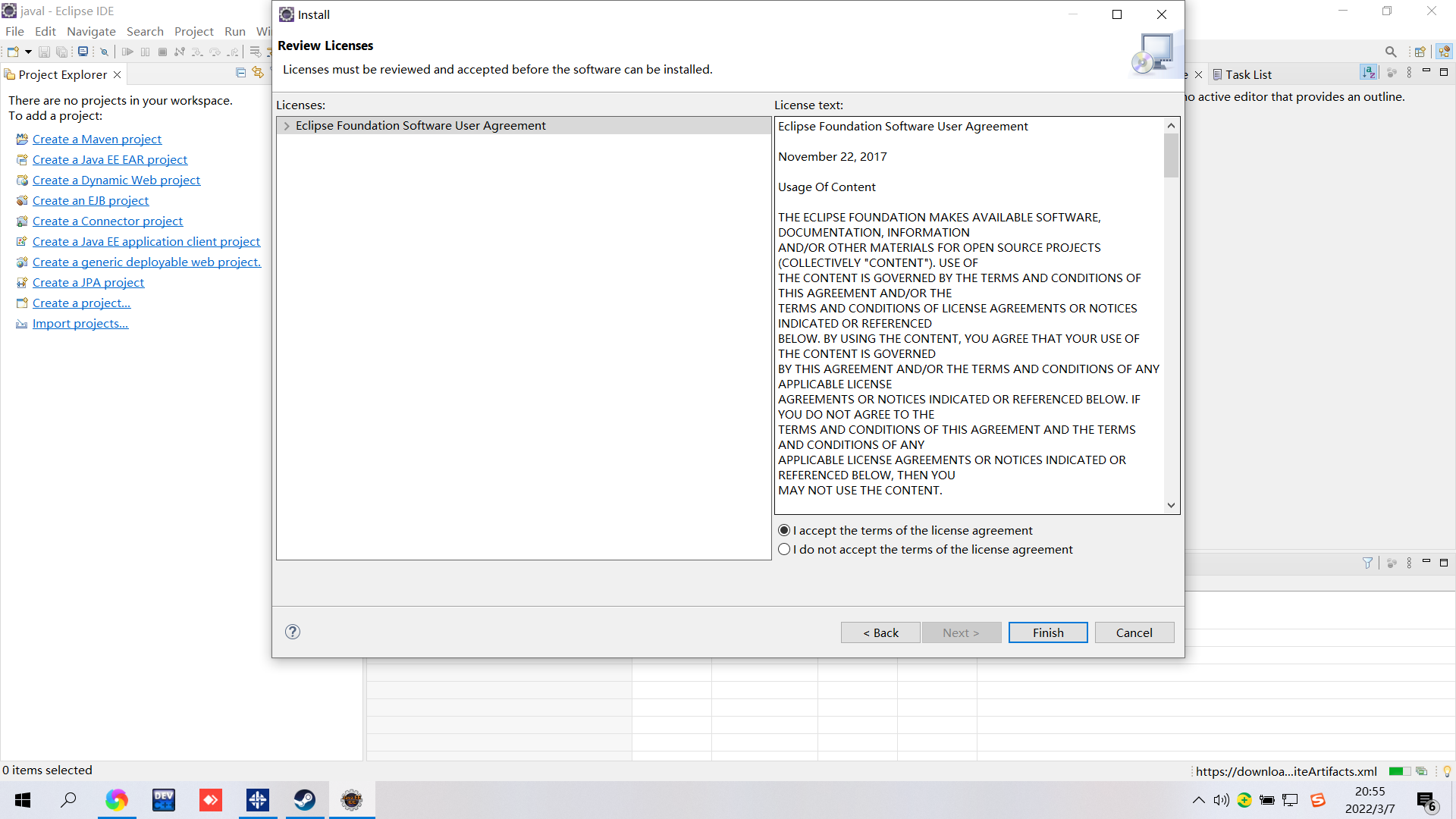Select I do not accept license terms
Screen dimensions: 1456x819
click(x=785, y=549)
